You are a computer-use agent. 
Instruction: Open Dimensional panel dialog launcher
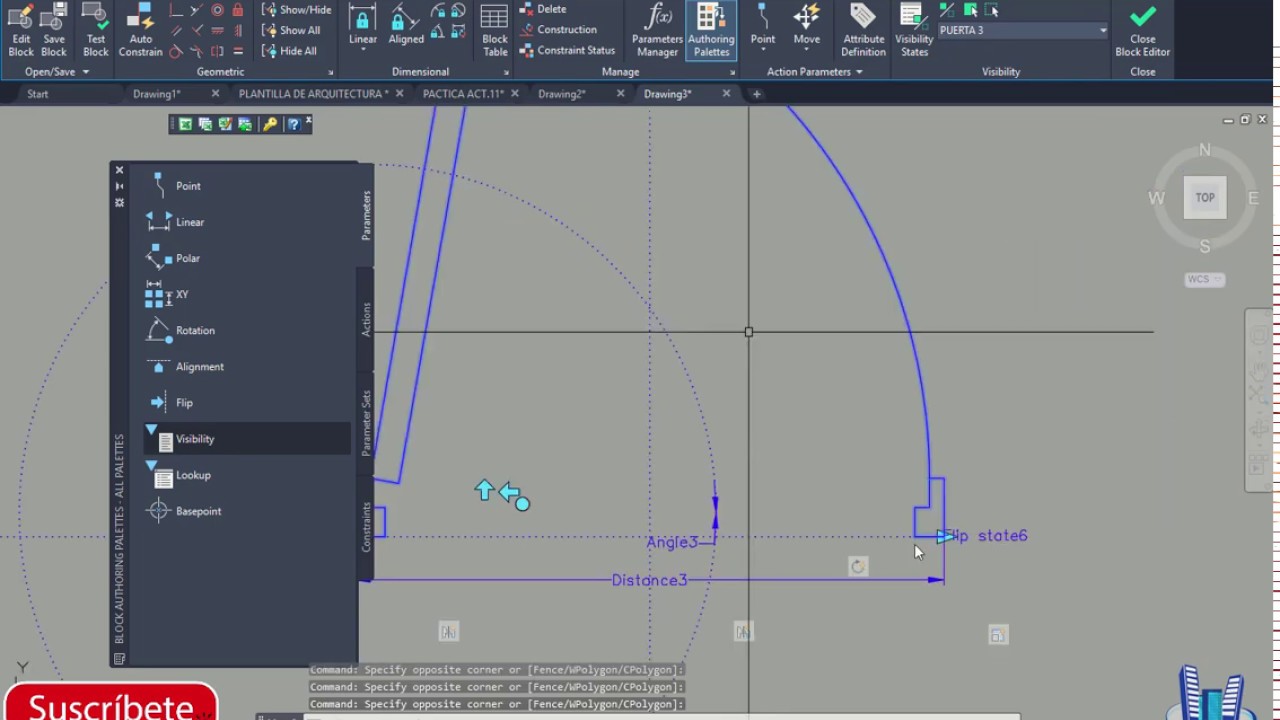[x=506, y=73]
